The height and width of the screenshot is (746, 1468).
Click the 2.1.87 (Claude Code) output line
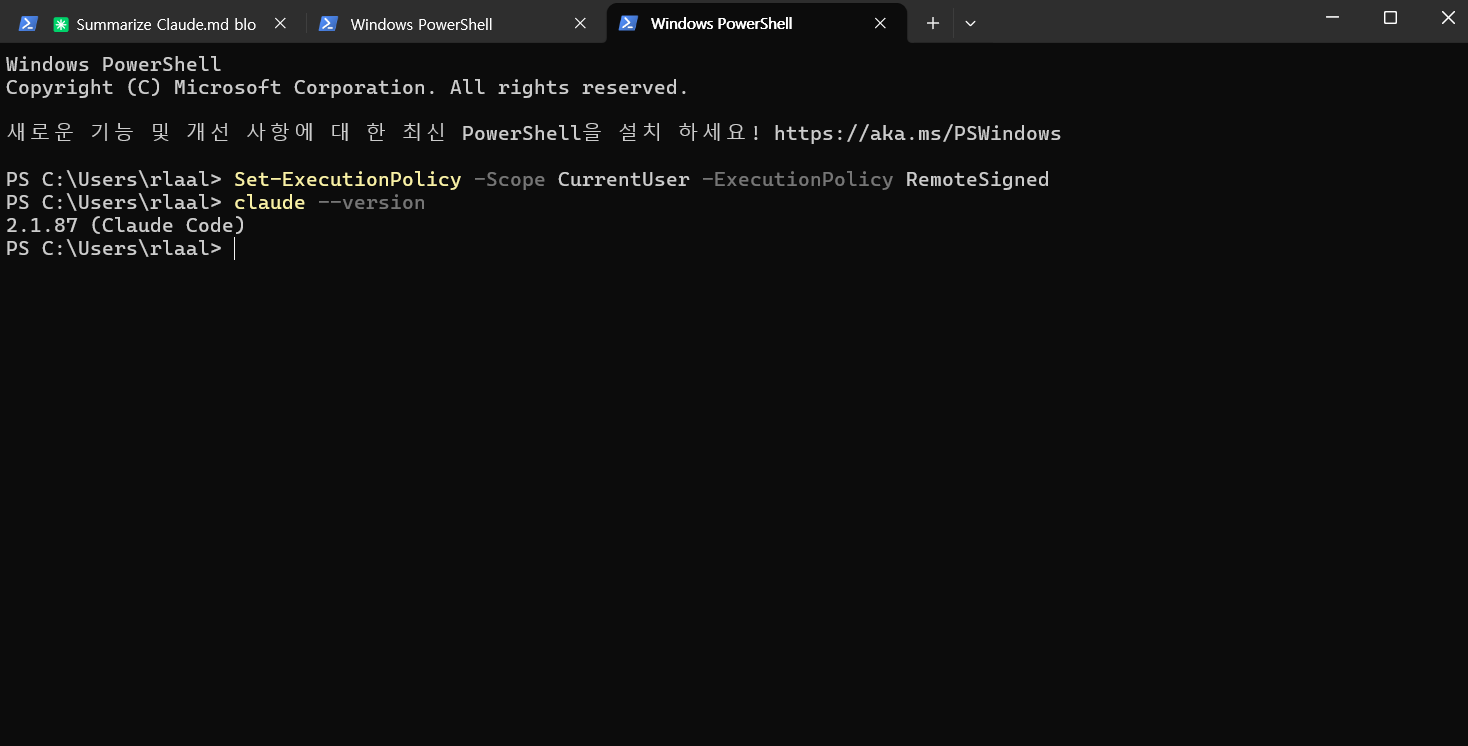pos(126,225)
